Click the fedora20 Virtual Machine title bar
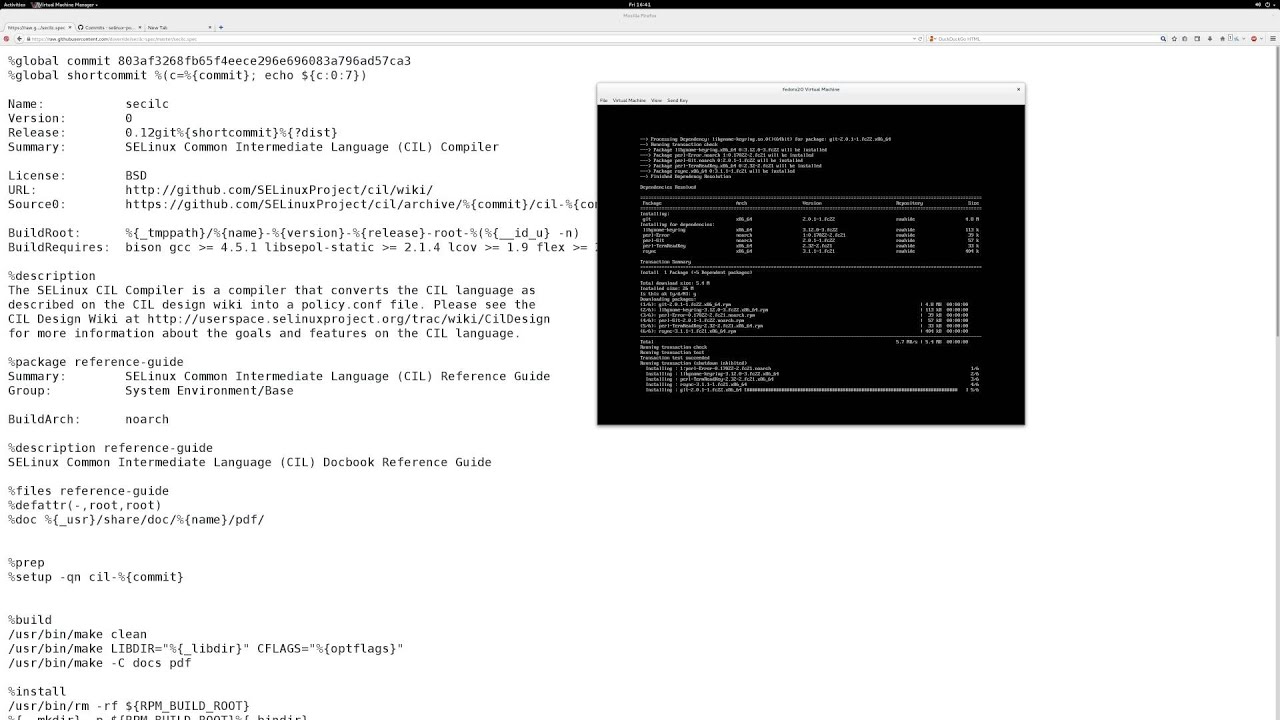 pyautogui.click(x=811, y=89)
